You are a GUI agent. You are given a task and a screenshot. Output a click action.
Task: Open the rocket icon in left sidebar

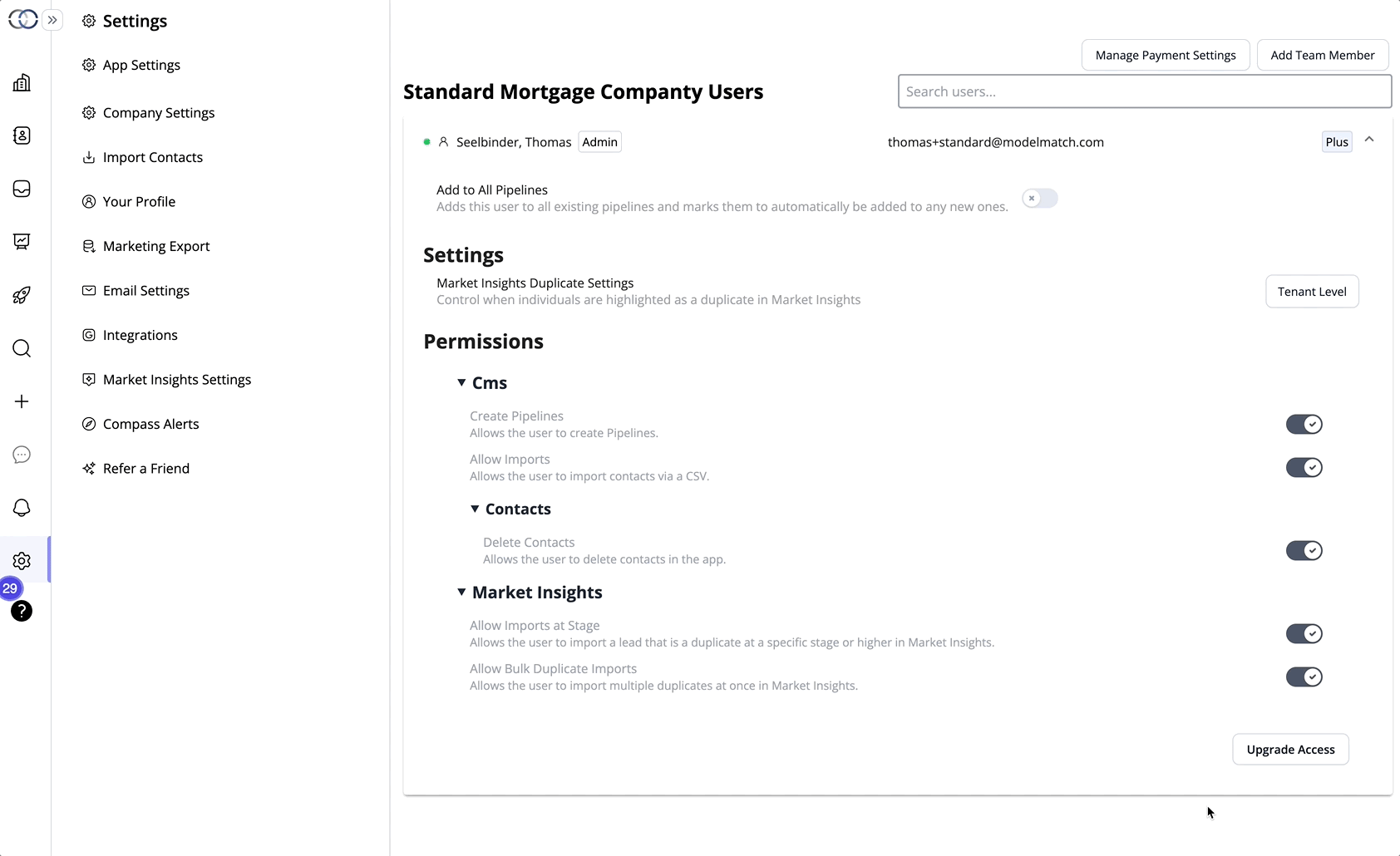click(x=22, y=295)
